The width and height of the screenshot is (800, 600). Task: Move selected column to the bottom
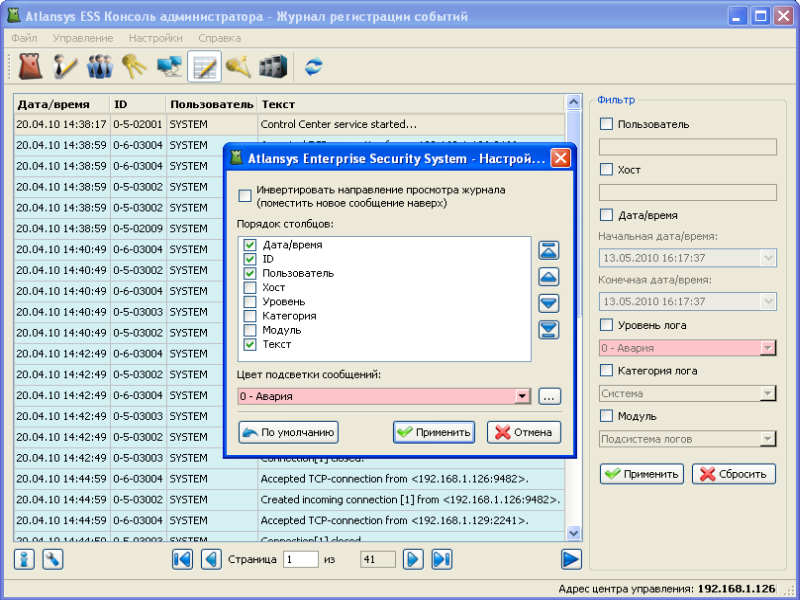tap(549, 330)
